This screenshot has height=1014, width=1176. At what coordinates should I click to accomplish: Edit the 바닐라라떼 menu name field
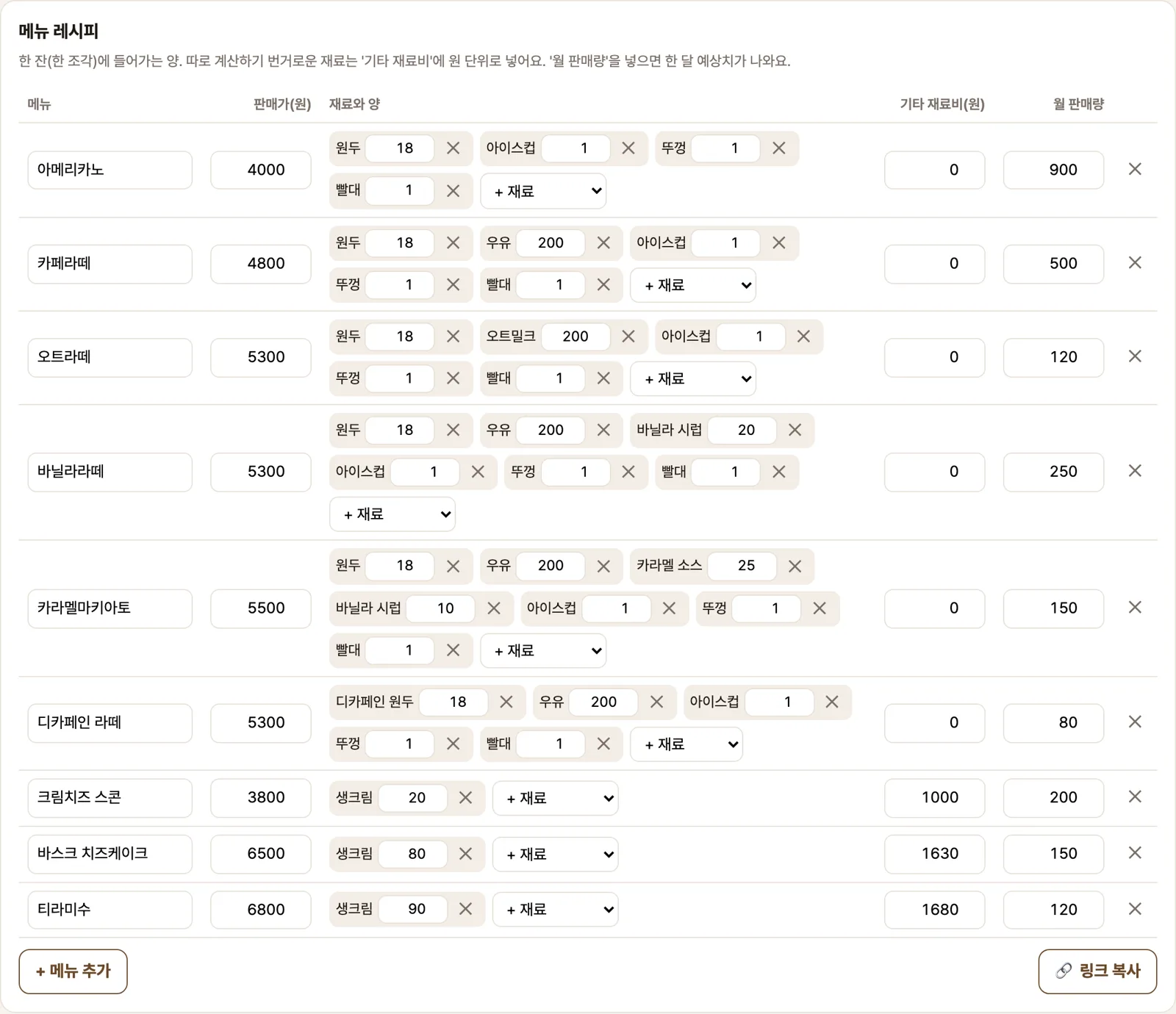coord(110,472)
